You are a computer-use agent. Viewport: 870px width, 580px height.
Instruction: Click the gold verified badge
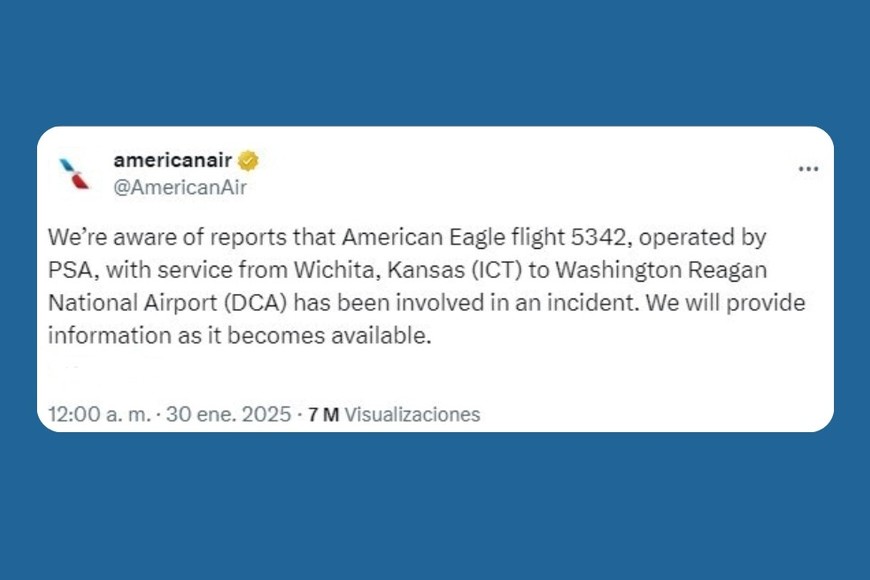(249, 161)
